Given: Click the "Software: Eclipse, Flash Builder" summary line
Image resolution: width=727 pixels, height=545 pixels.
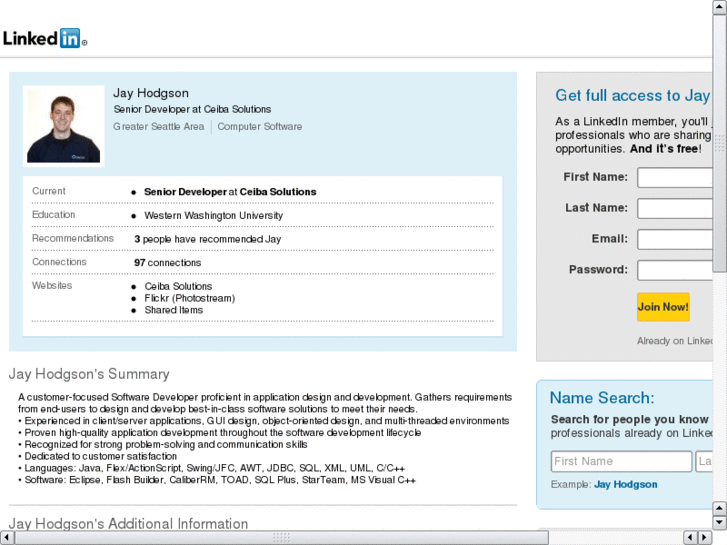Looking at the screenshot, I should click(217, 480).
